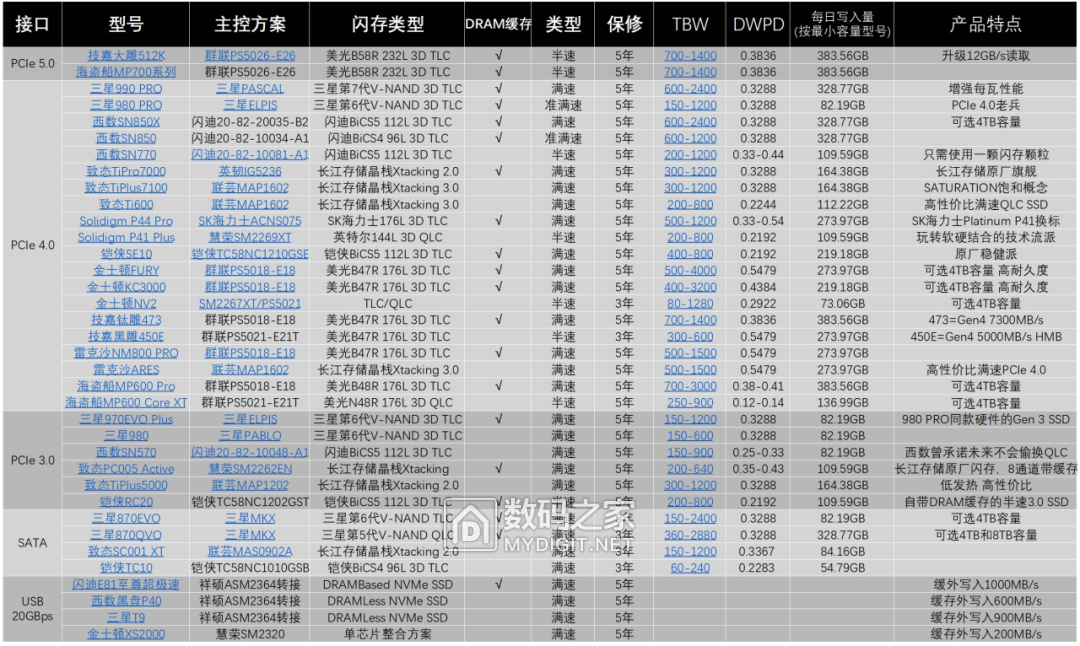Click the 三星870EVO link
This screenshot has height=646, width=1080.
pos(126,519)
